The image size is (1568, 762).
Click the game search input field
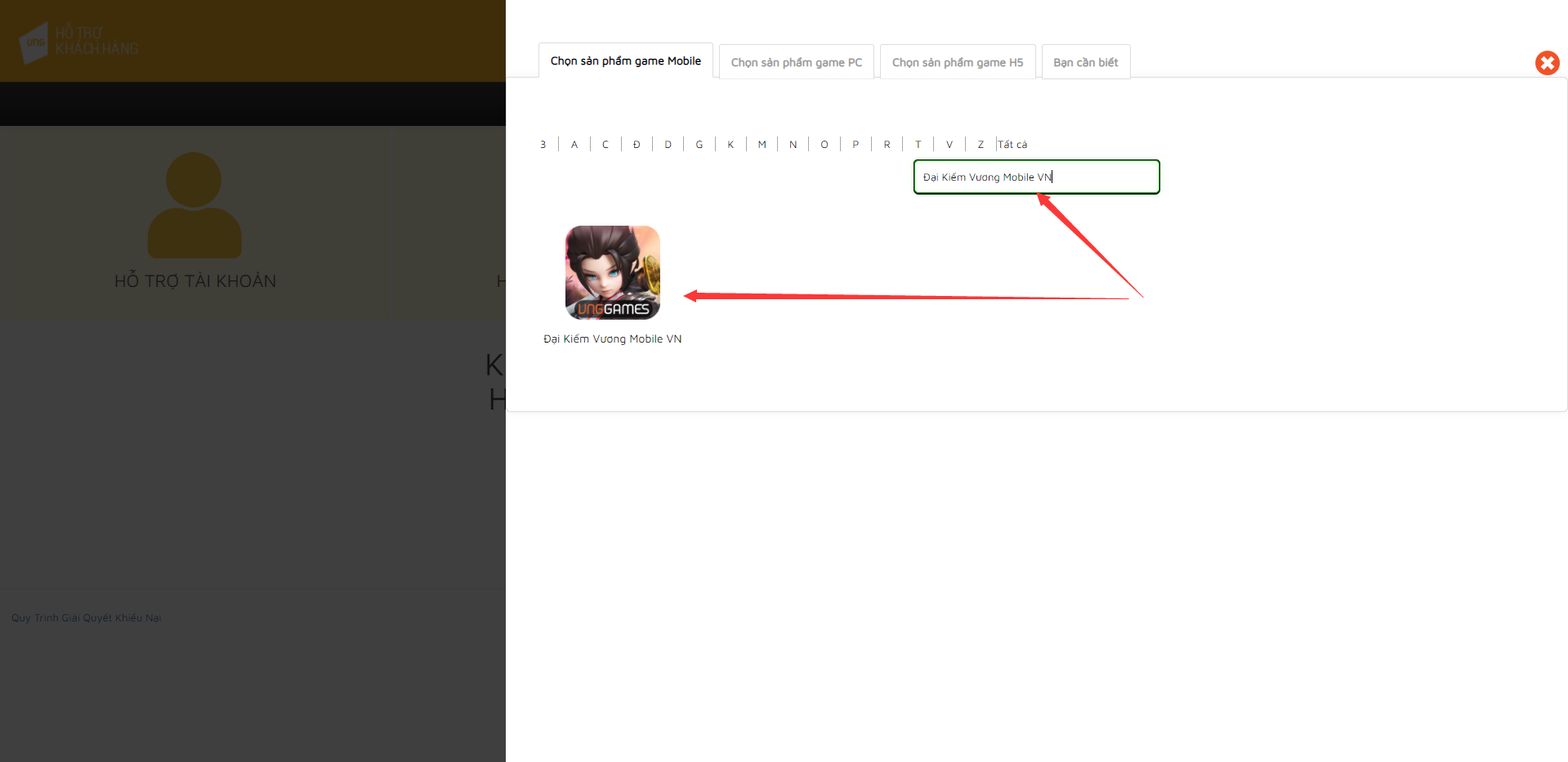[x=1036, y=177]
